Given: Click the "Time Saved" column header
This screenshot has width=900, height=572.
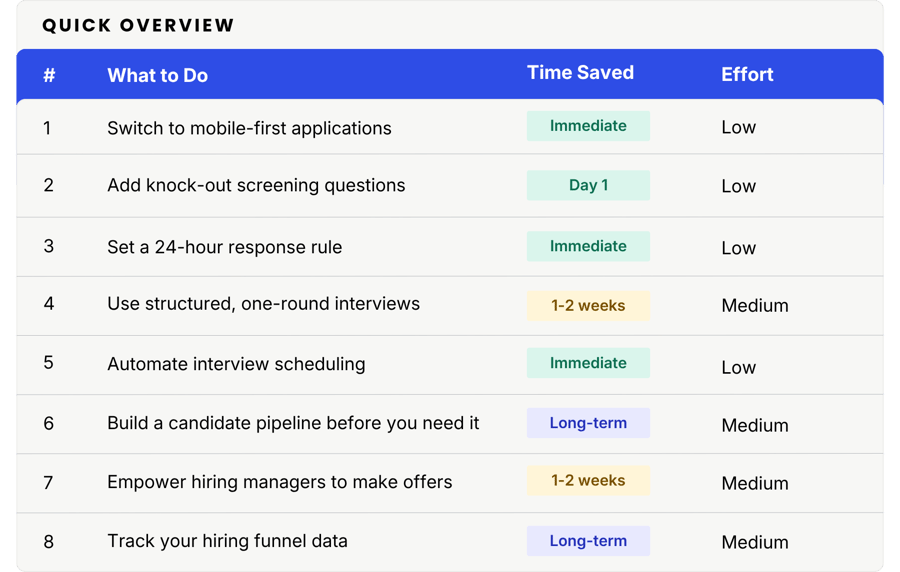Looking at the screenshot, I should coord(580,73).
